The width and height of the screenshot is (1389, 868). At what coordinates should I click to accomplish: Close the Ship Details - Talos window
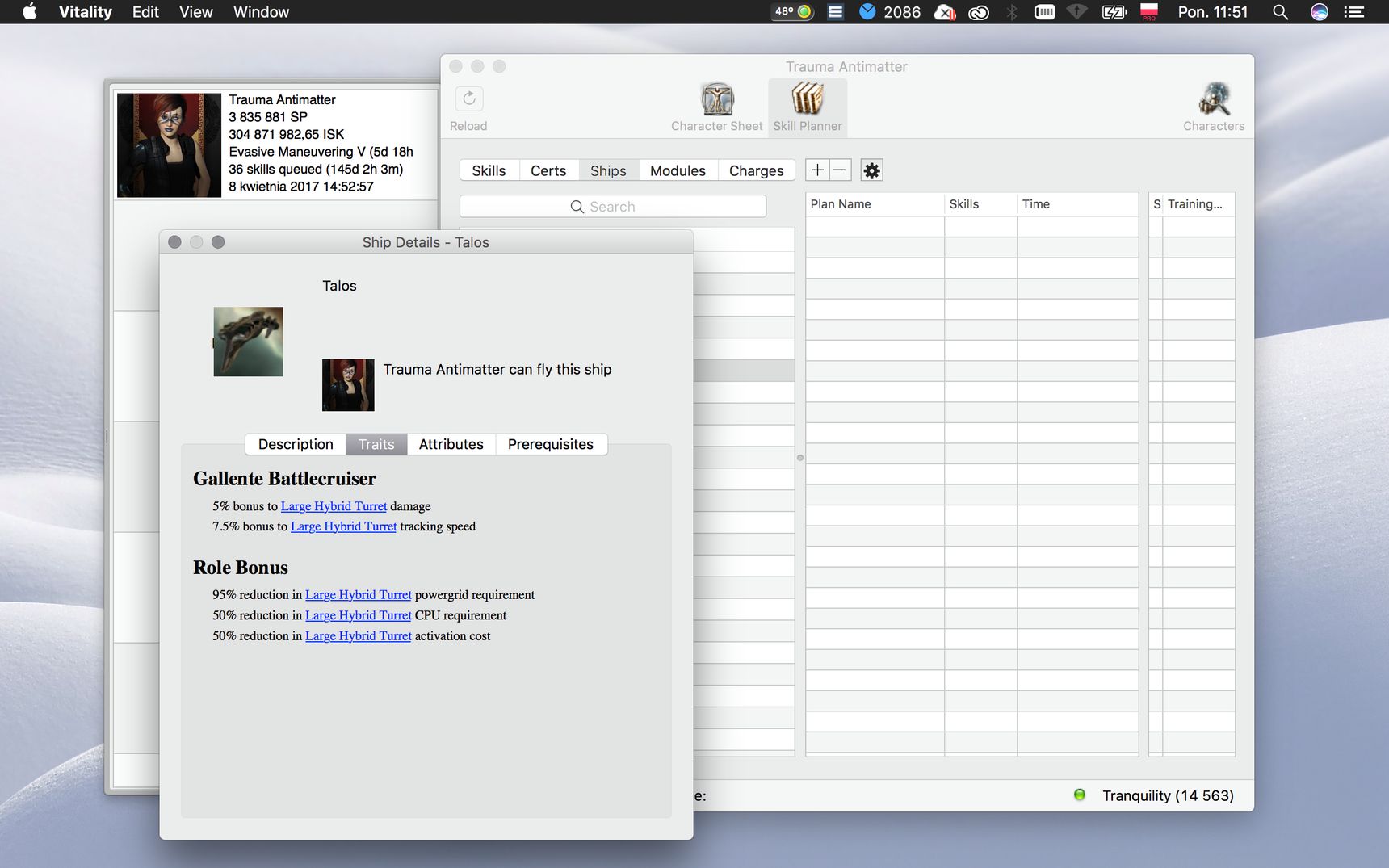(x=174, y=242)
